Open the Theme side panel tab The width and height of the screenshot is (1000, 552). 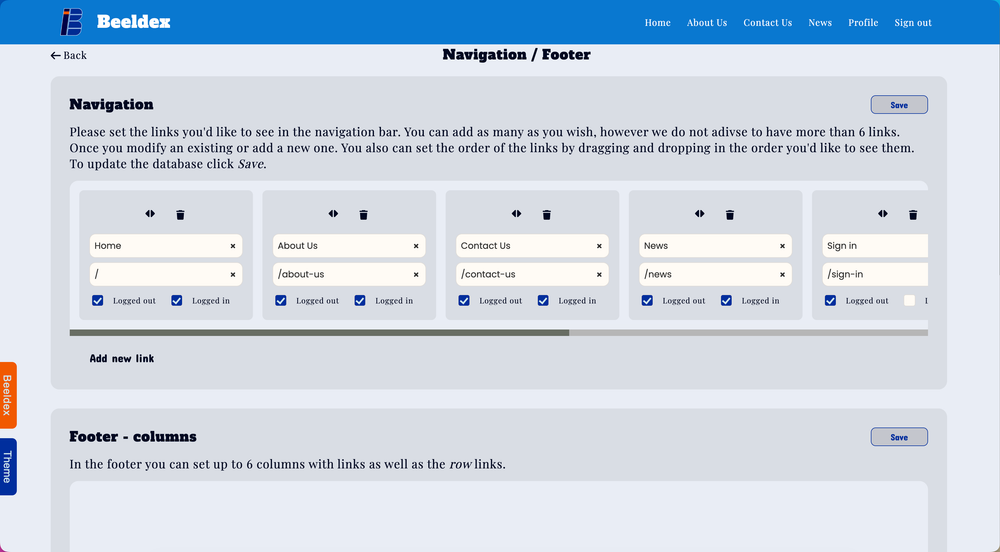[7, 466]
